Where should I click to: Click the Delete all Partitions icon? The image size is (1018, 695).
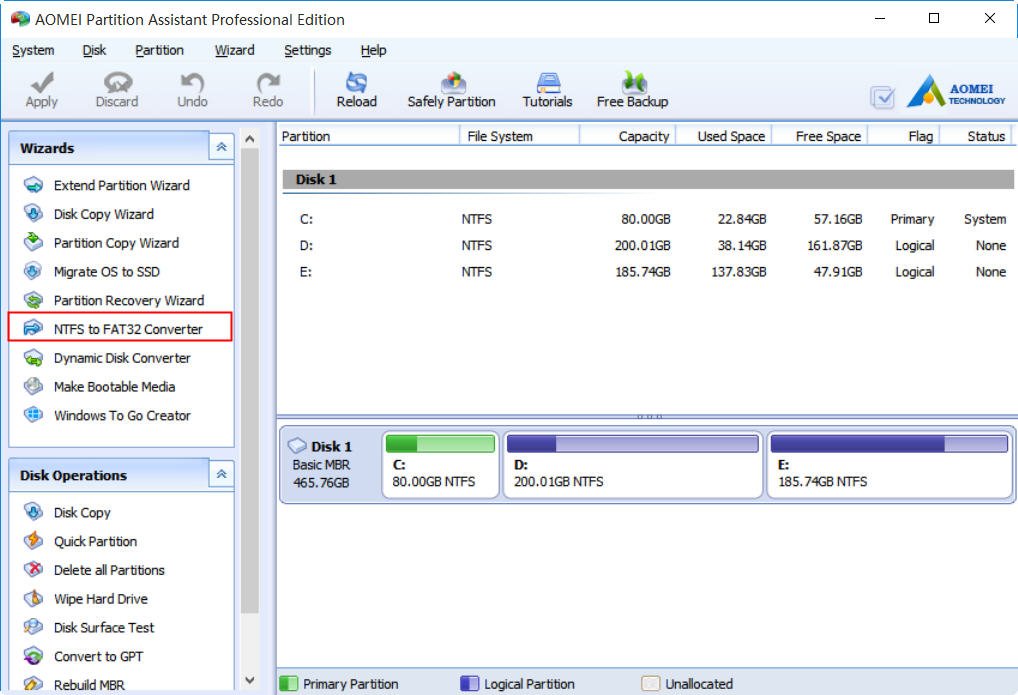[33, 570]
